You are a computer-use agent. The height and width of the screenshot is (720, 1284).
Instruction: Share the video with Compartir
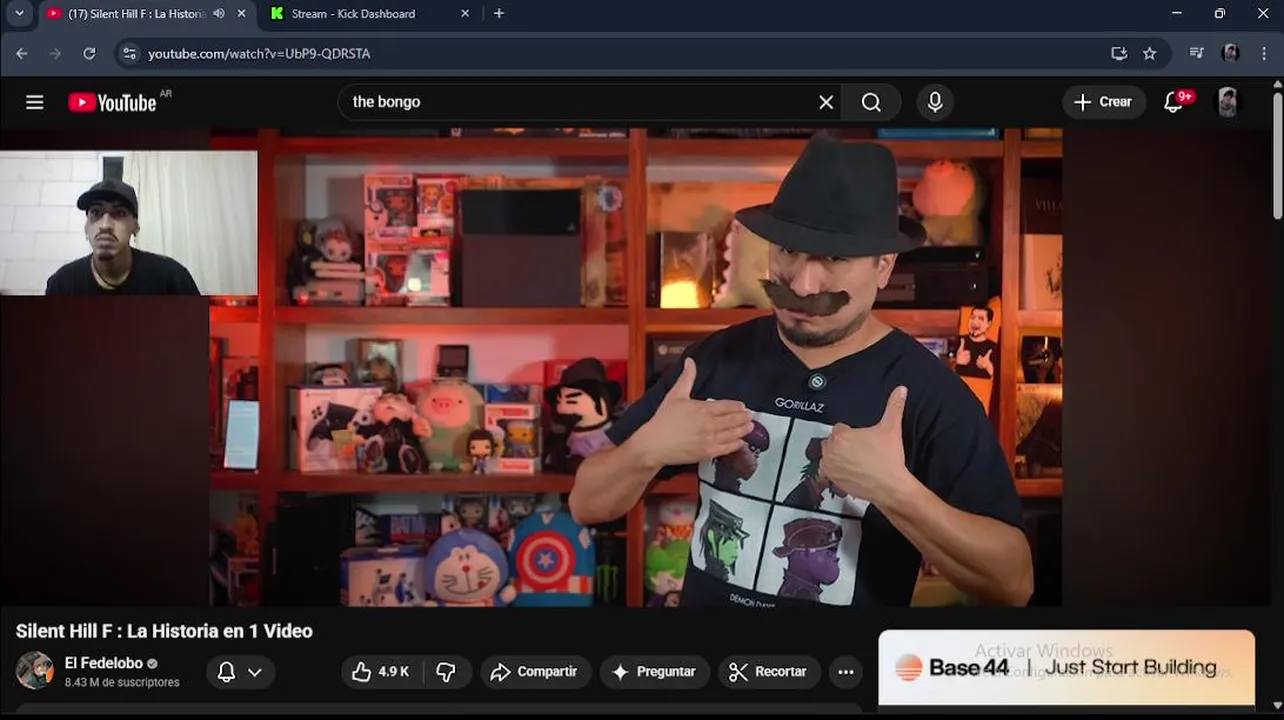click(535, 672)
